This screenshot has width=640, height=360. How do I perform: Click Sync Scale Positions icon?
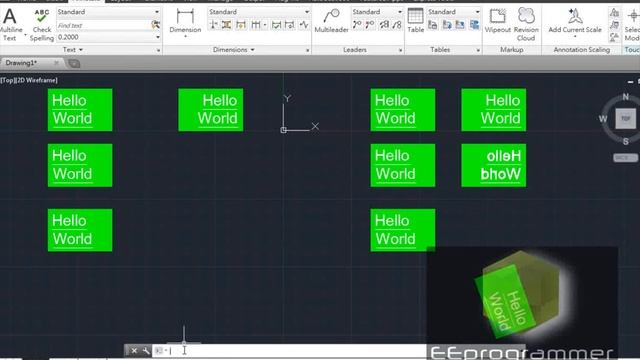click(614, 38)
